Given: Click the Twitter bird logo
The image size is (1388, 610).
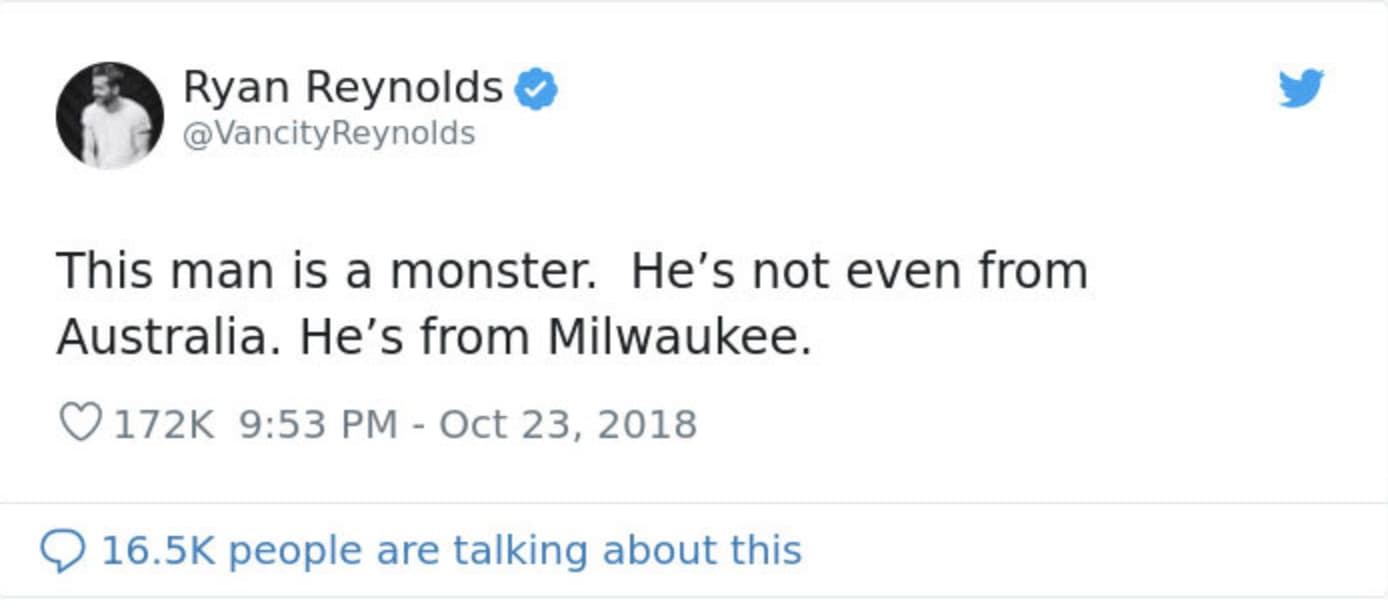Looking at the screenshot, I should [x=1301, y=89].
